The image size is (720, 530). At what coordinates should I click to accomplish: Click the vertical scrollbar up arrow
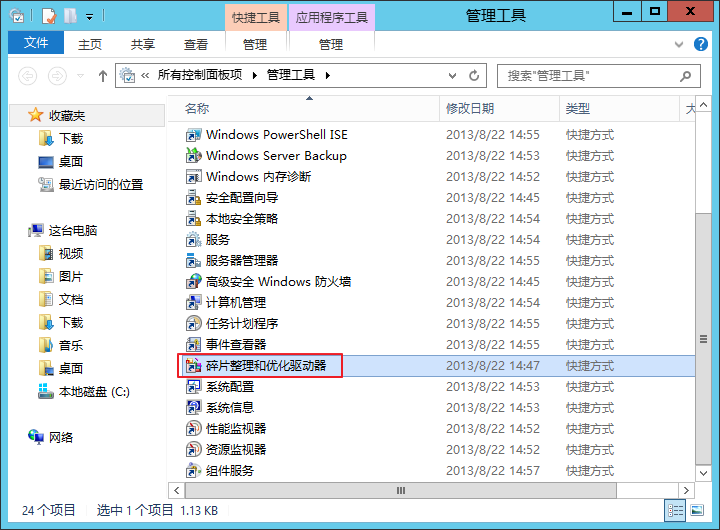pos(703,105)
